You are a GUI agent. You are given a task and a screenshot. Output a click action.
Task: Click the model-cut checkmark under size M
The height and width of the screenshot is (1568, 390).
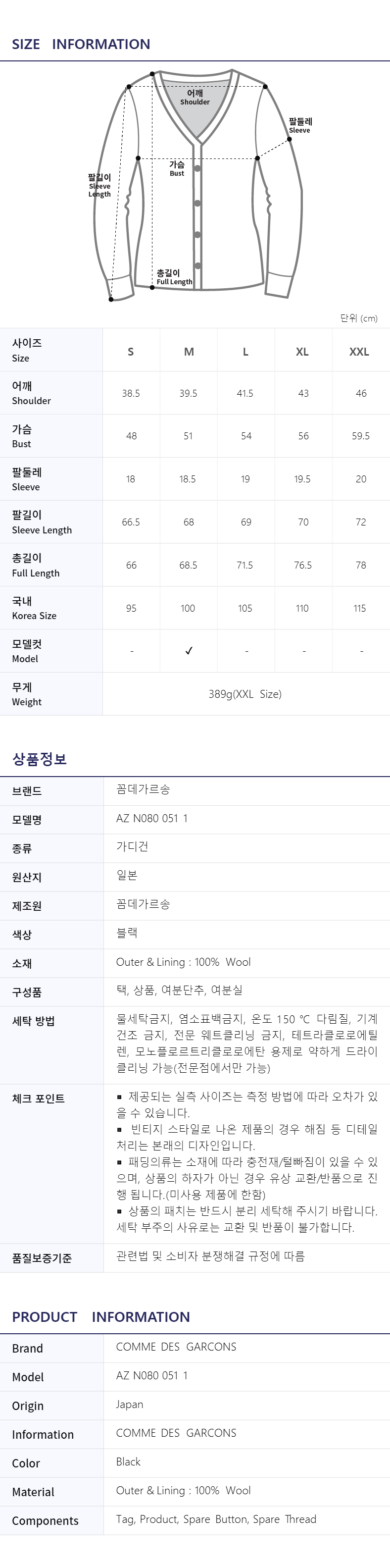pyautogui.click(x=189, y=651)
